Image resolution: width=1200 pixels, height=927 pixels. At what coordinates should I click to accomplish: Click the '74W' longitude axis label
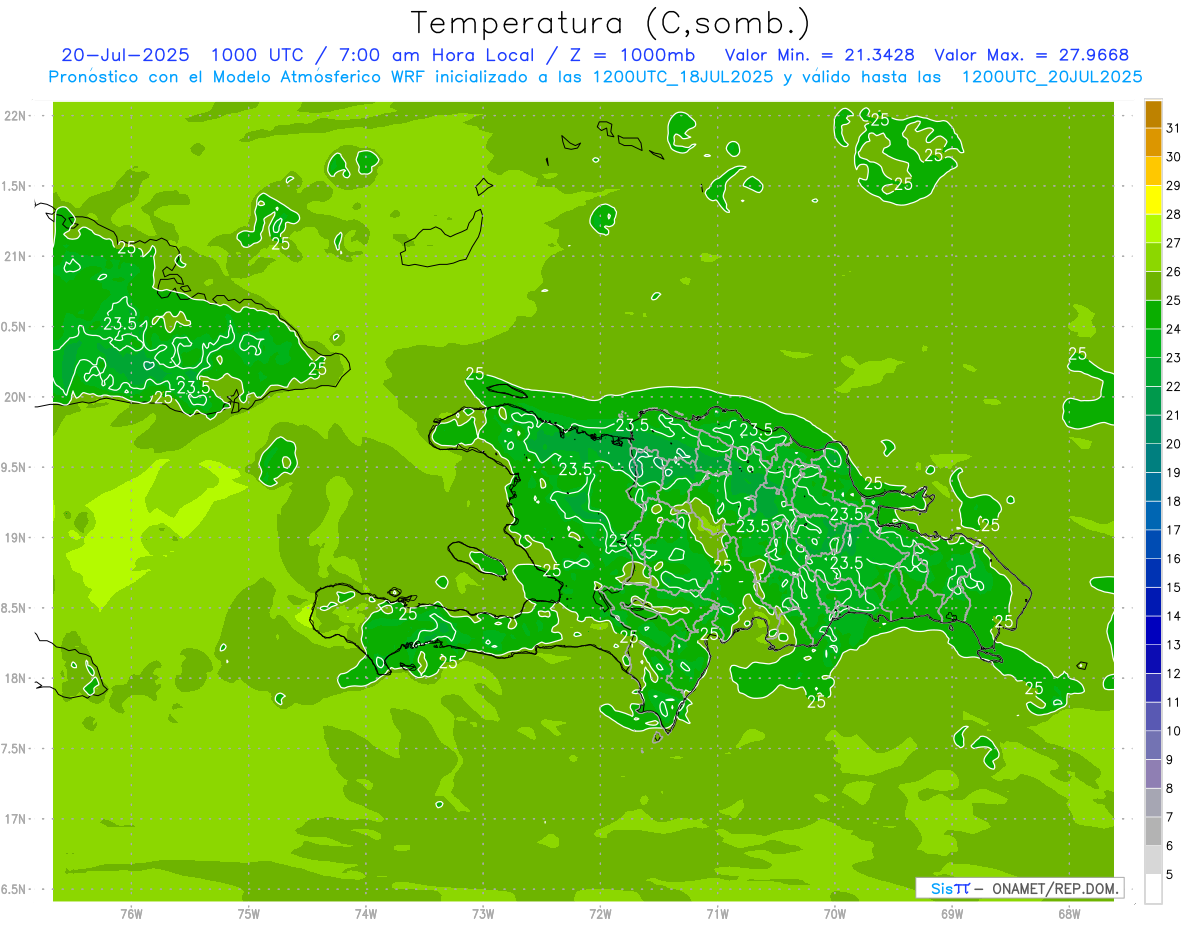tap(366, 913)
